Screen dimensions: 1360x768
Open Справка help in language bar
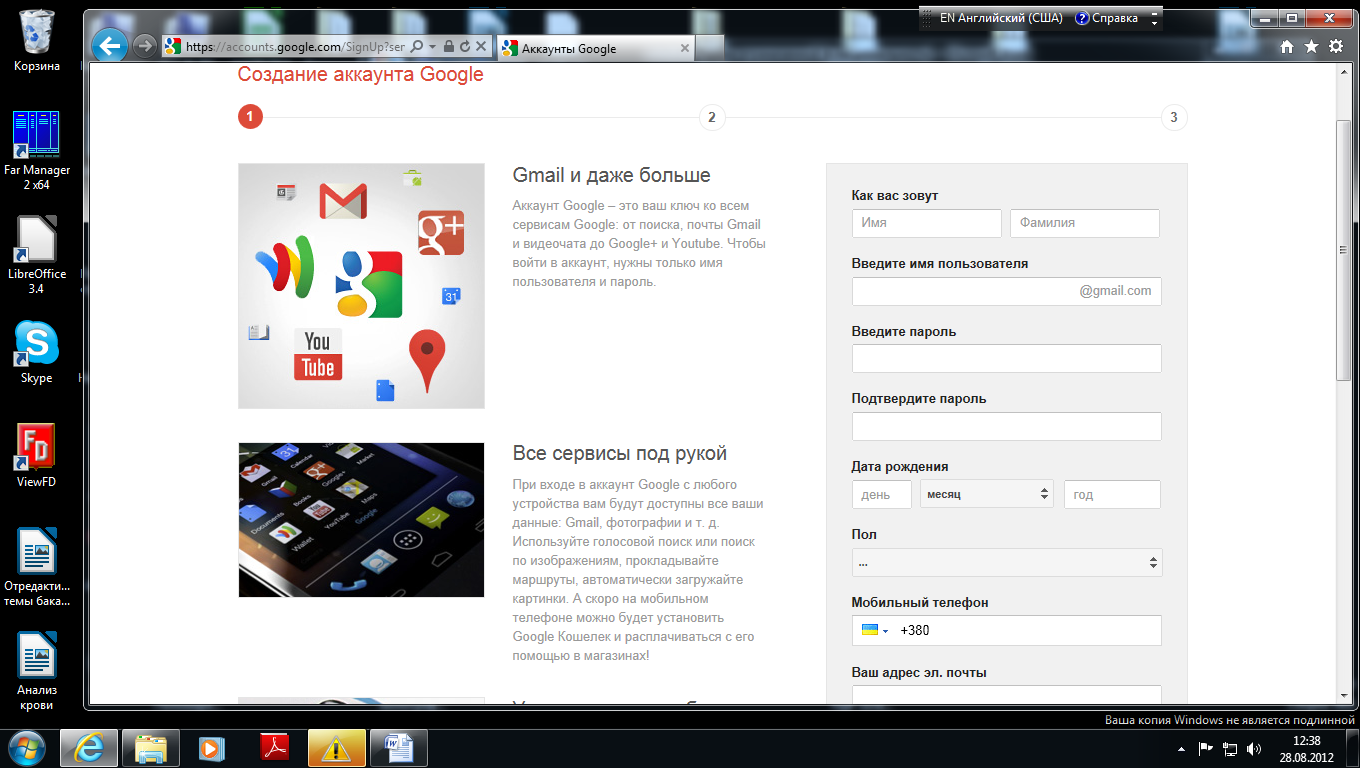(x=1106, y=18)
